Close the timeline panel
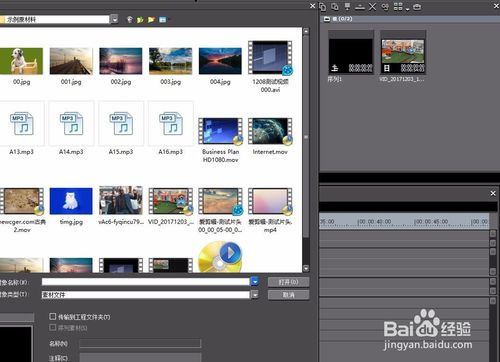Viewport: 500px width, 362px height. coord(493,193)
